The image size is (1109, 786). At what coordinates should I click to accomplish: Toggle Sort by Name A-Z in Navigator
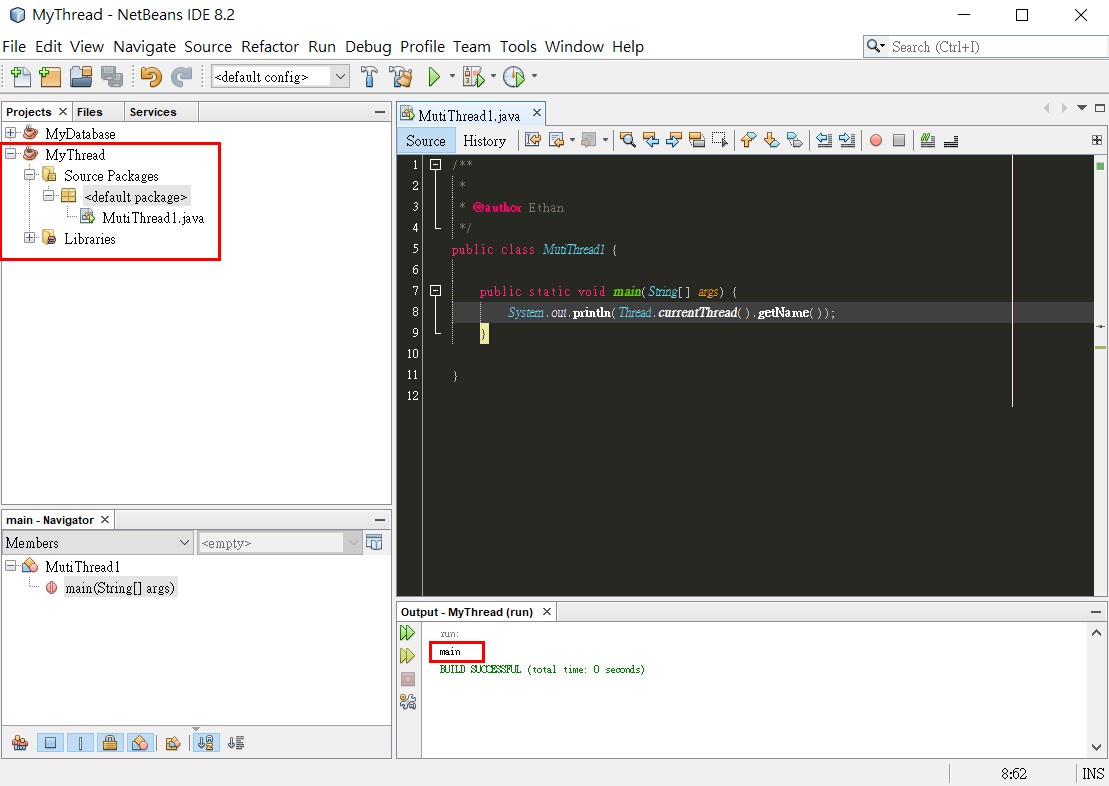206,743
